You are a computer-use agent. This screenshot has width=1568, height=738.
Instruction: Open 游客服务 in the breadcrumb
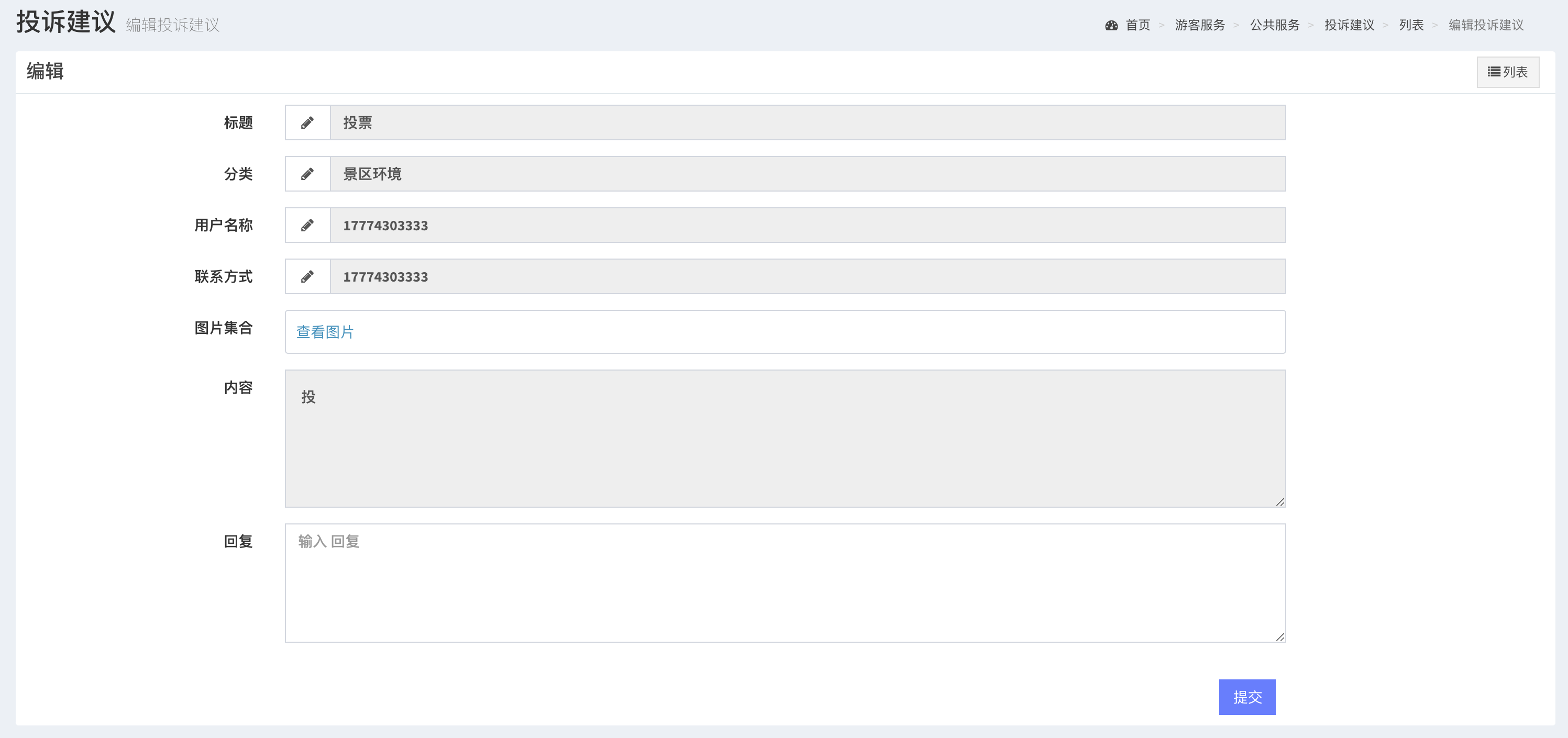point(1200,25)
